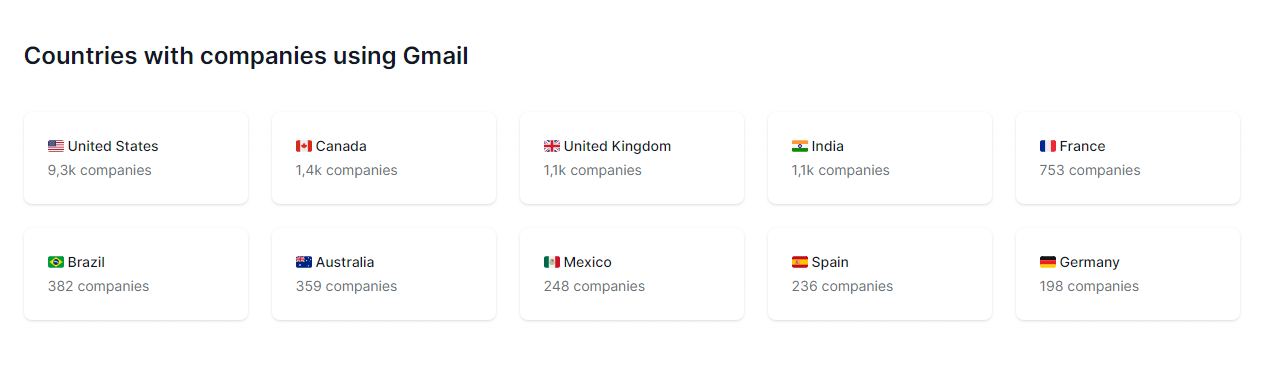Click the France flag icon
Image resolution: width=1275 pixels, height=370 pixels.
1048,146
